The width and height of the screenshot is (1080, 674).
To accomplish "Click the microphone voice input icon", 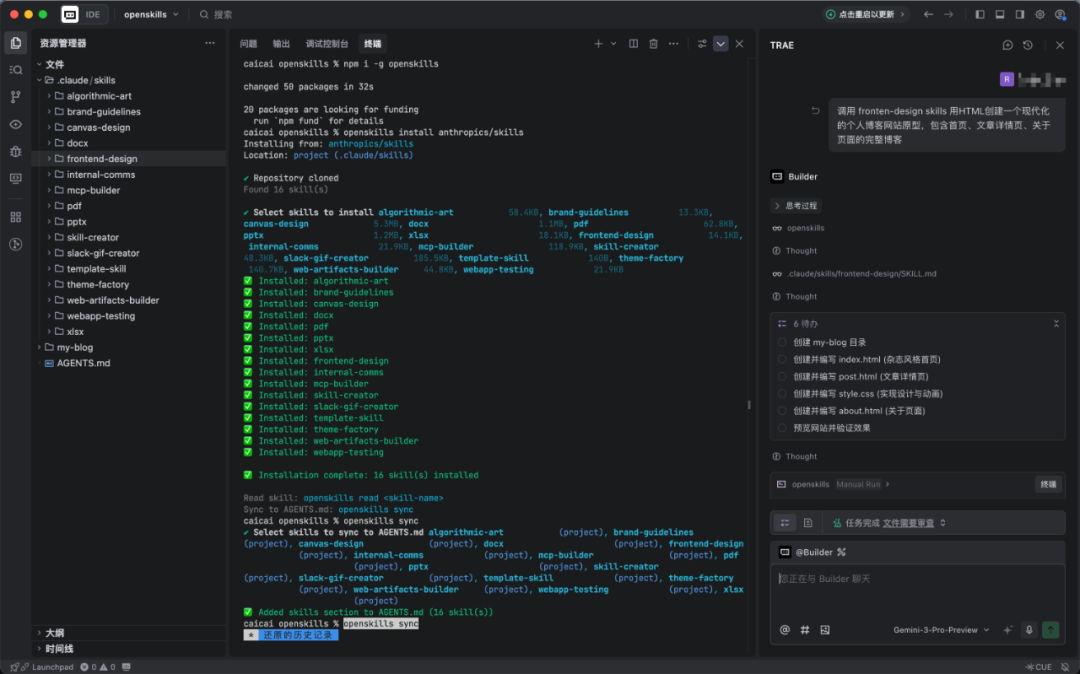I will coord(1029,629).
